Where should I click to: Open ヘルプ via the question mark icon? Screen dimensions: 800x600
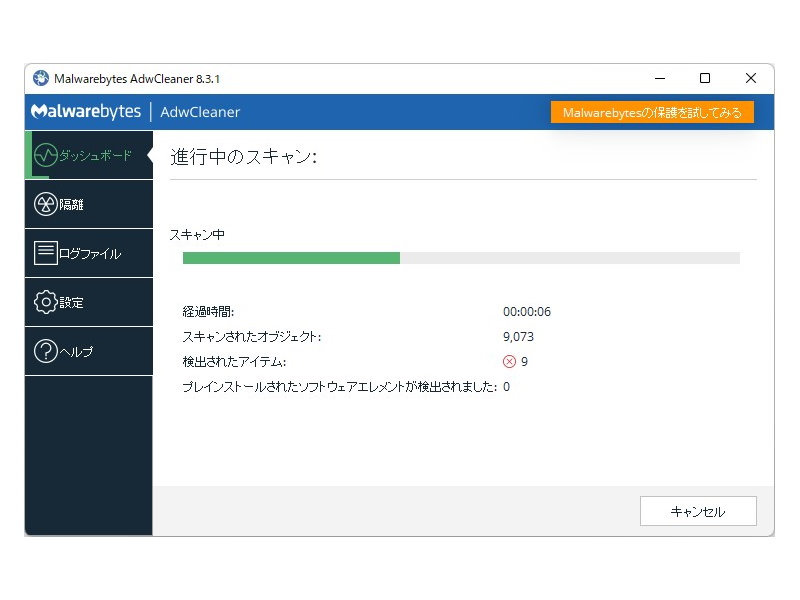pos(45,351)
